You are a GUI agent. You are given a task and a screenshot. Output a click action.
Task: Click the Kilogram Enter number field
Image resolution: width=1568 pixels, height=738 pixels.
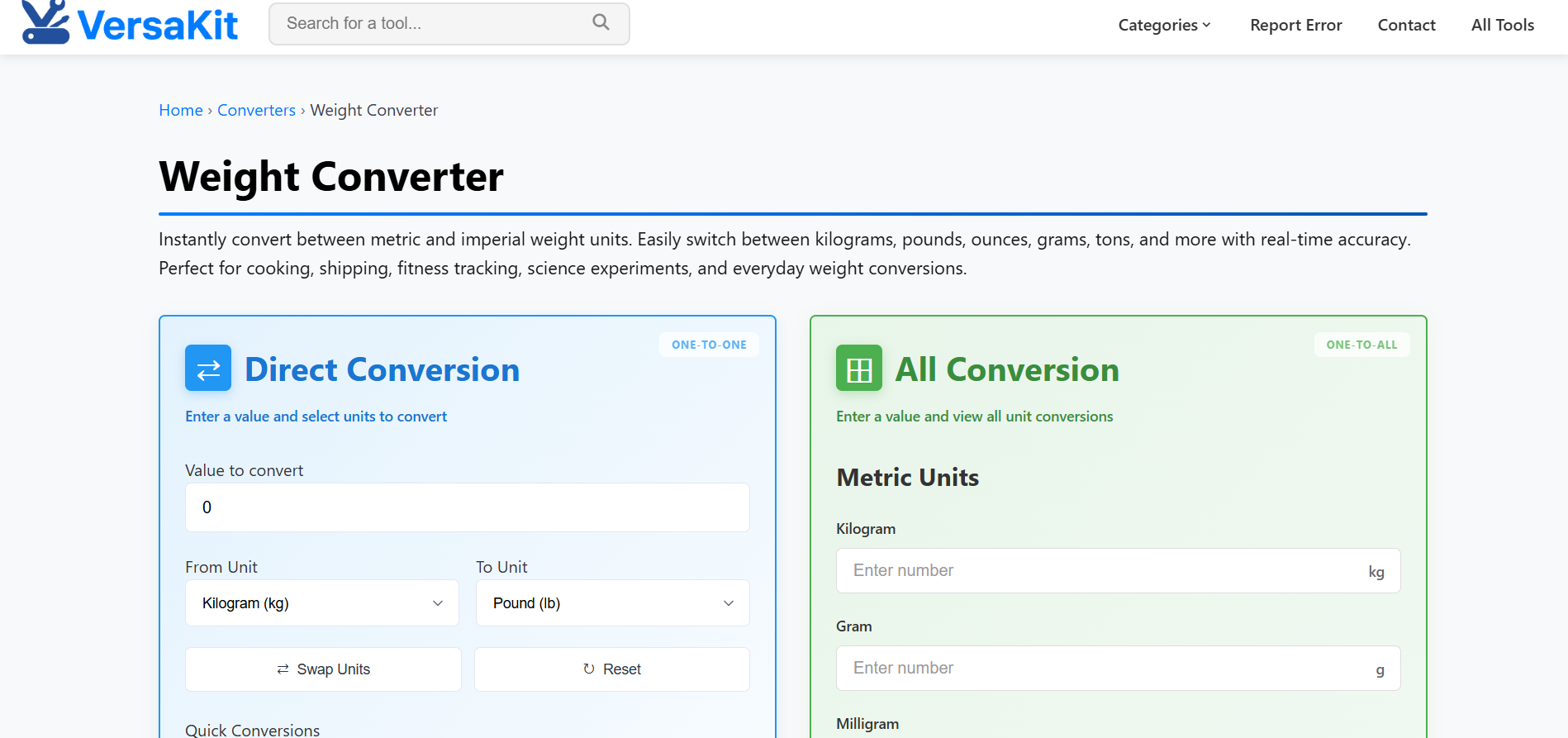pyautogui.click(x=1119, y=571)
